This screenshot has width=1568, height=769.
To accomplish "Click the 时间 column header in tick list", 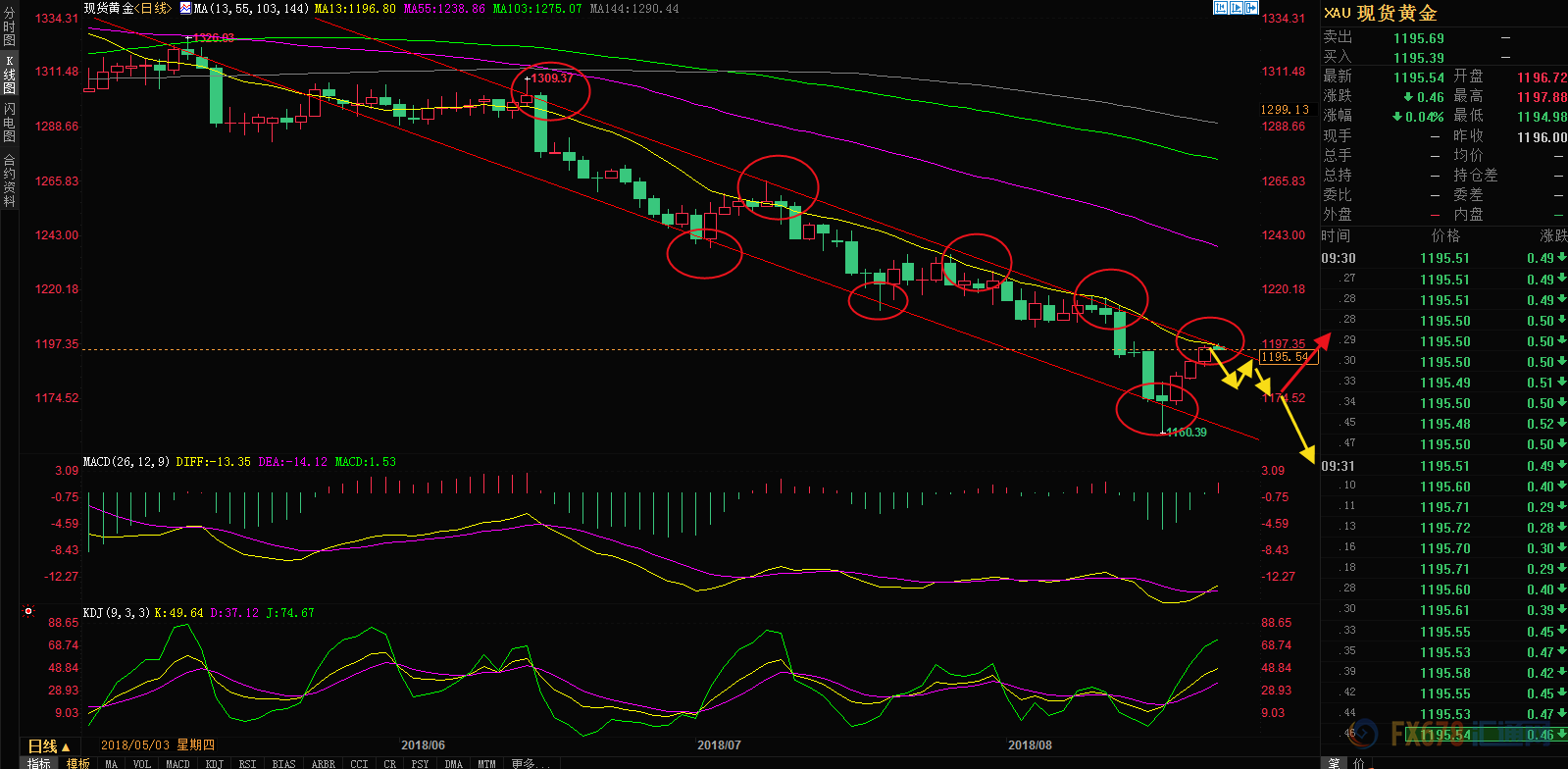I will click(1336, 235).
